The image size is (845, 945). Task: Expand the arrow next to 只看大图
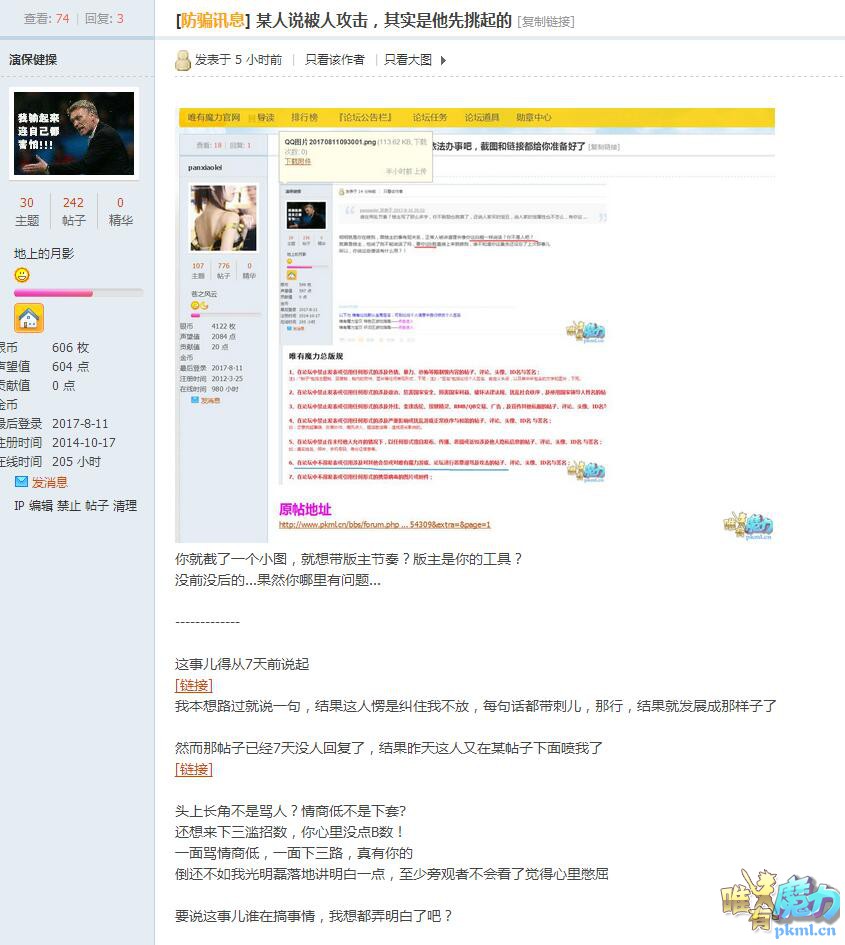443,60
